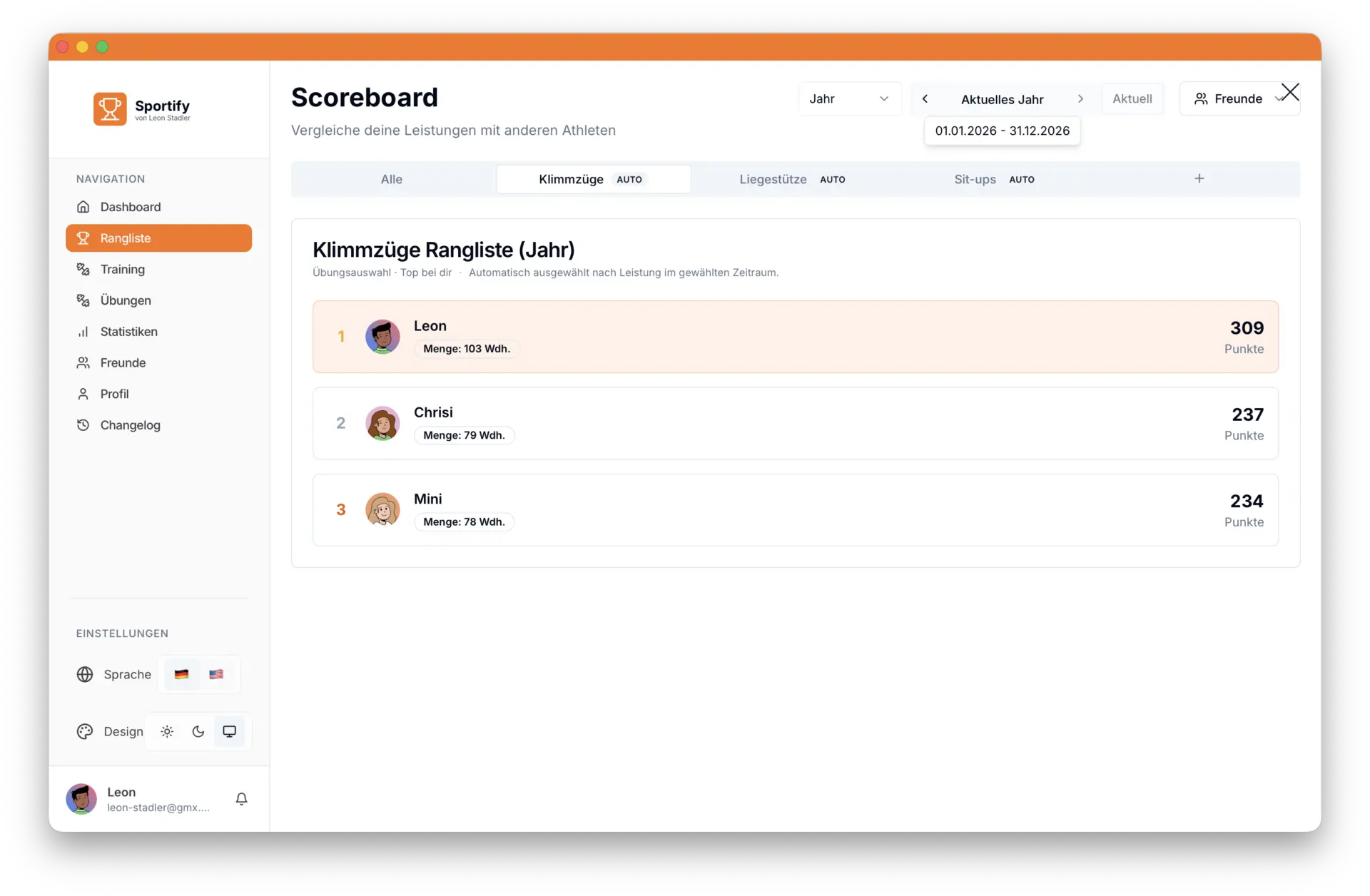Image resolution: width=1370 pixels, height=896 pixels.
Task: Click the globe icon next to Sprache
Action: tap(85, 674)
